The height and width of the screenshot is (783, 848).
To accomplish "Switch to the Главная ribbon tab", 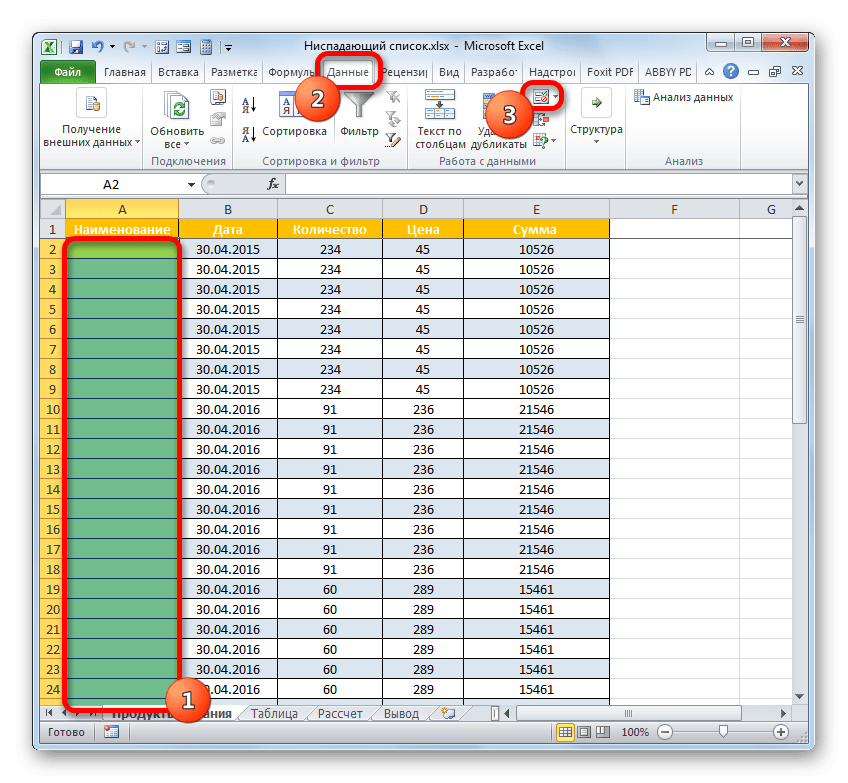I will coord(125,72).
